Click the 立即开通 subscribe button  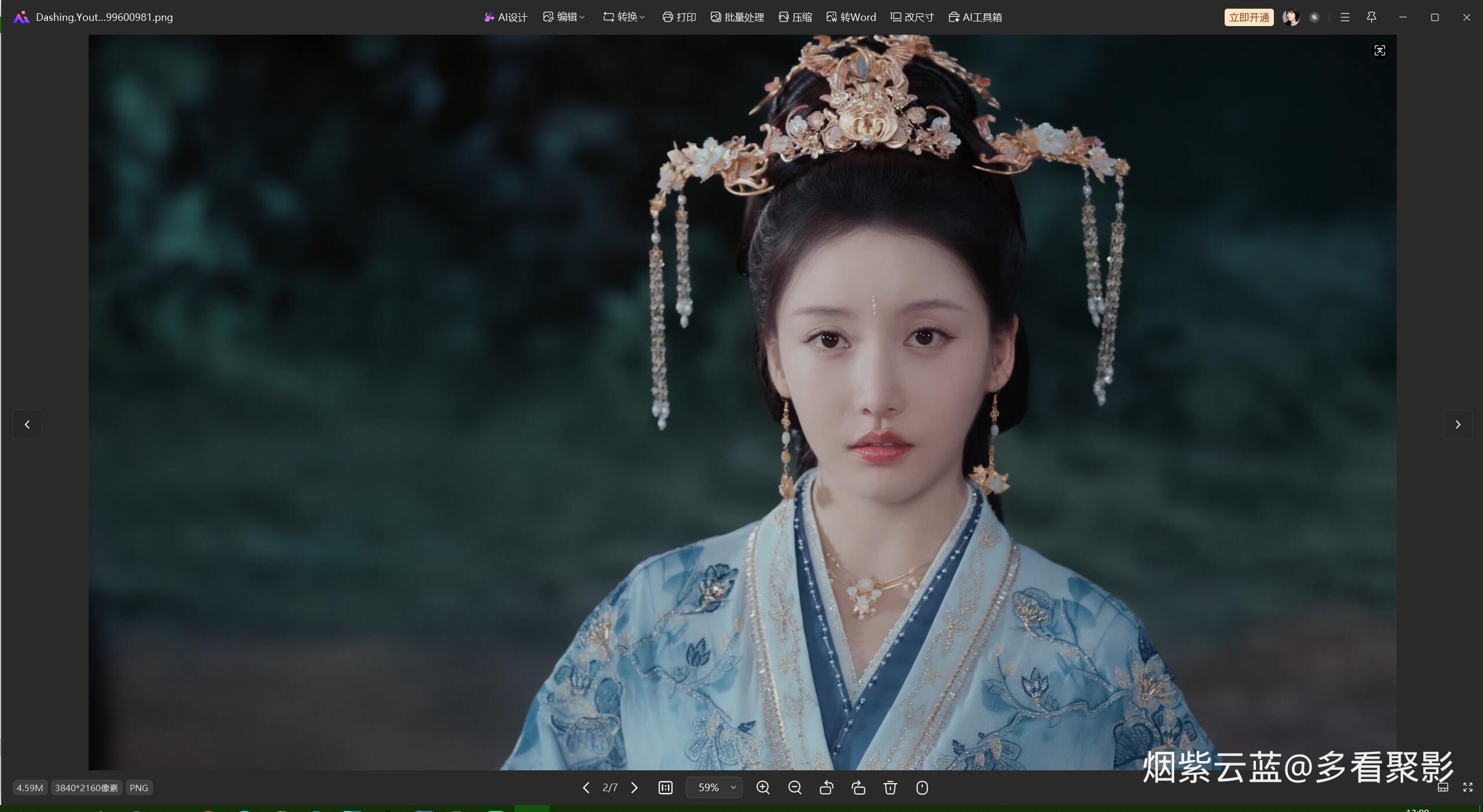tap(1248, 17)
